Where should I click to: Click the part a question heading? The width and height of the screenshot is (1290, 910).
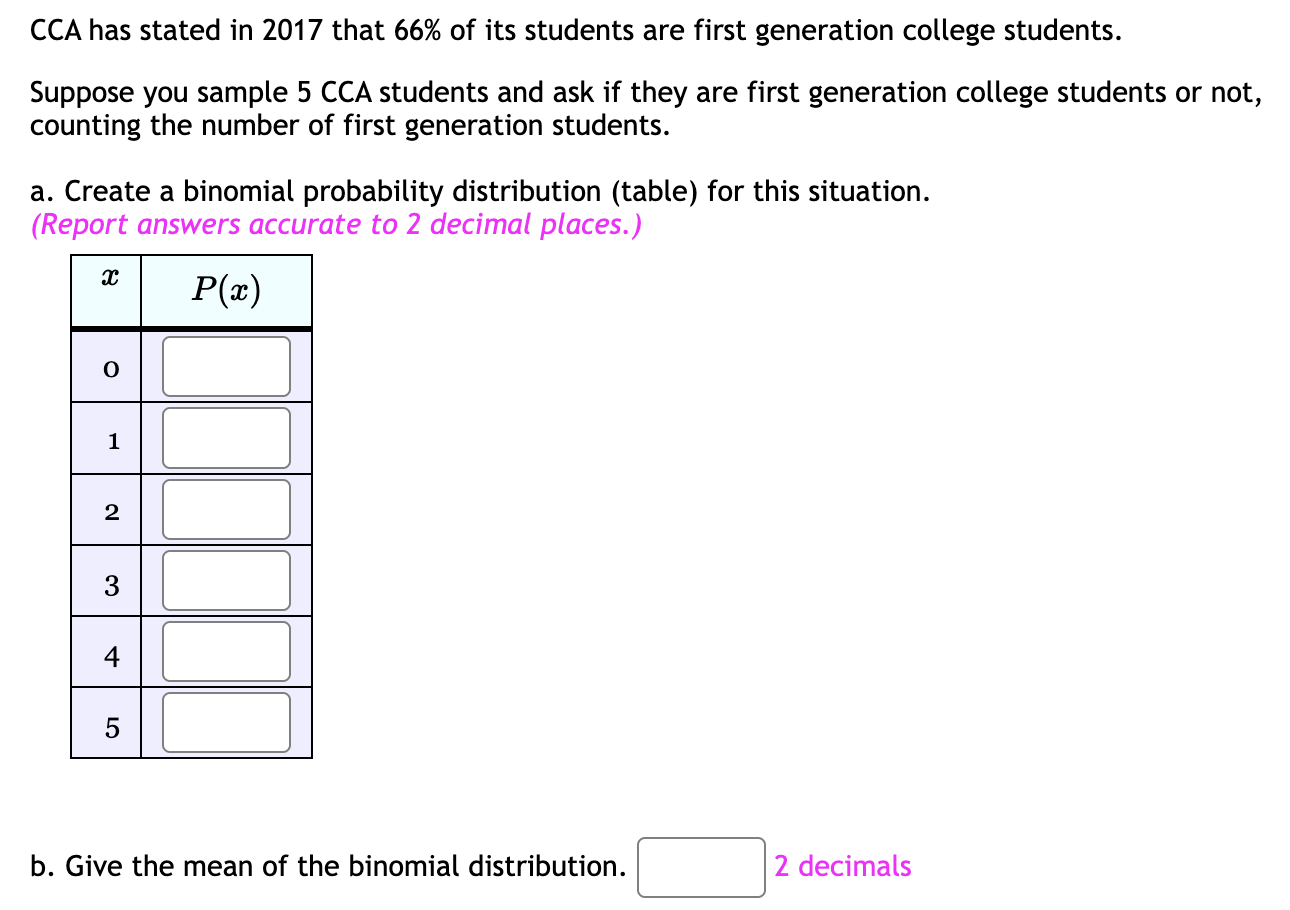pyautogui.click(x=480, y=191)
